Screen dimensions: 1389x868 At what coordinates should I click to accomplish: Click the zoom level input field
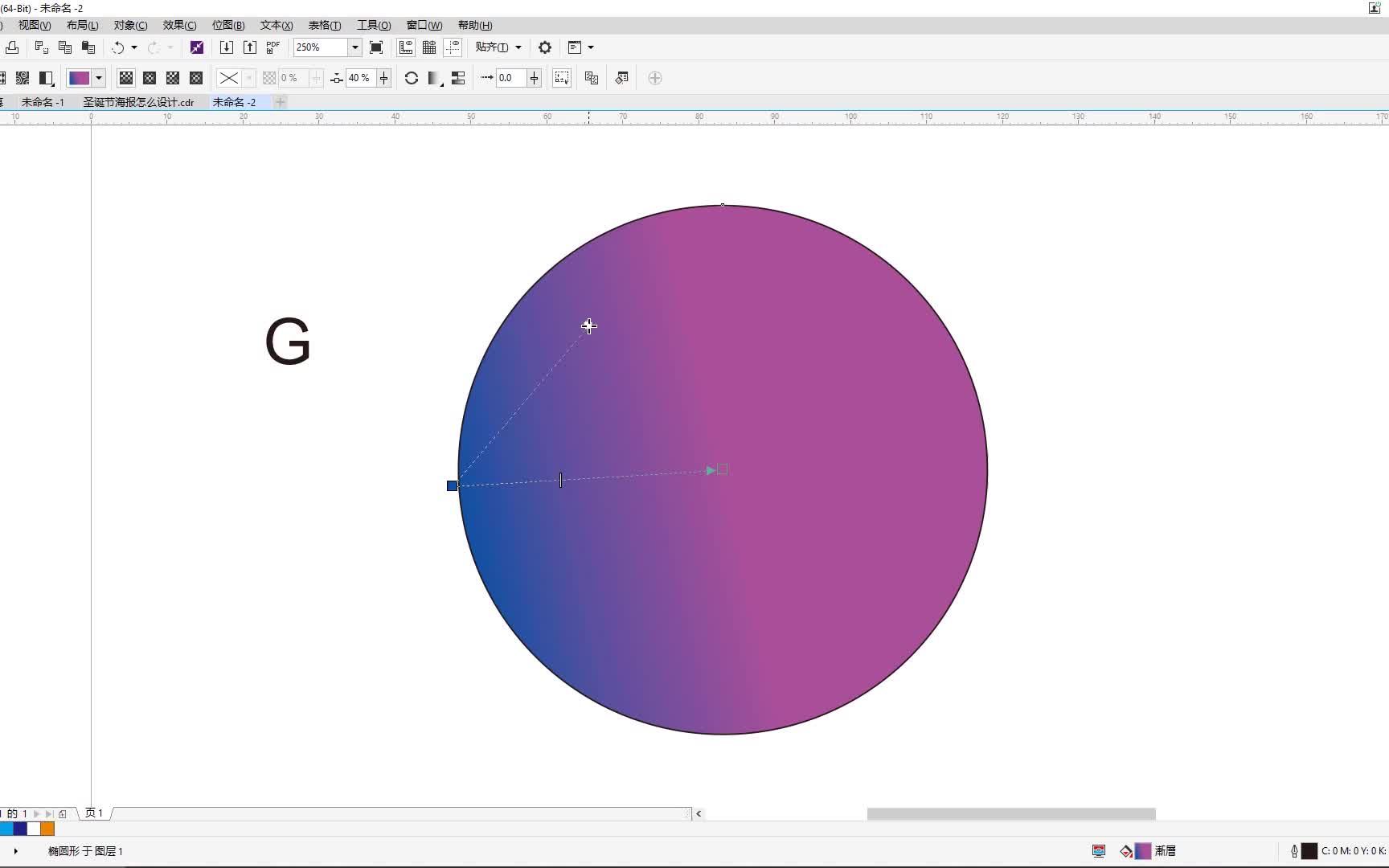tap(321, 47)
